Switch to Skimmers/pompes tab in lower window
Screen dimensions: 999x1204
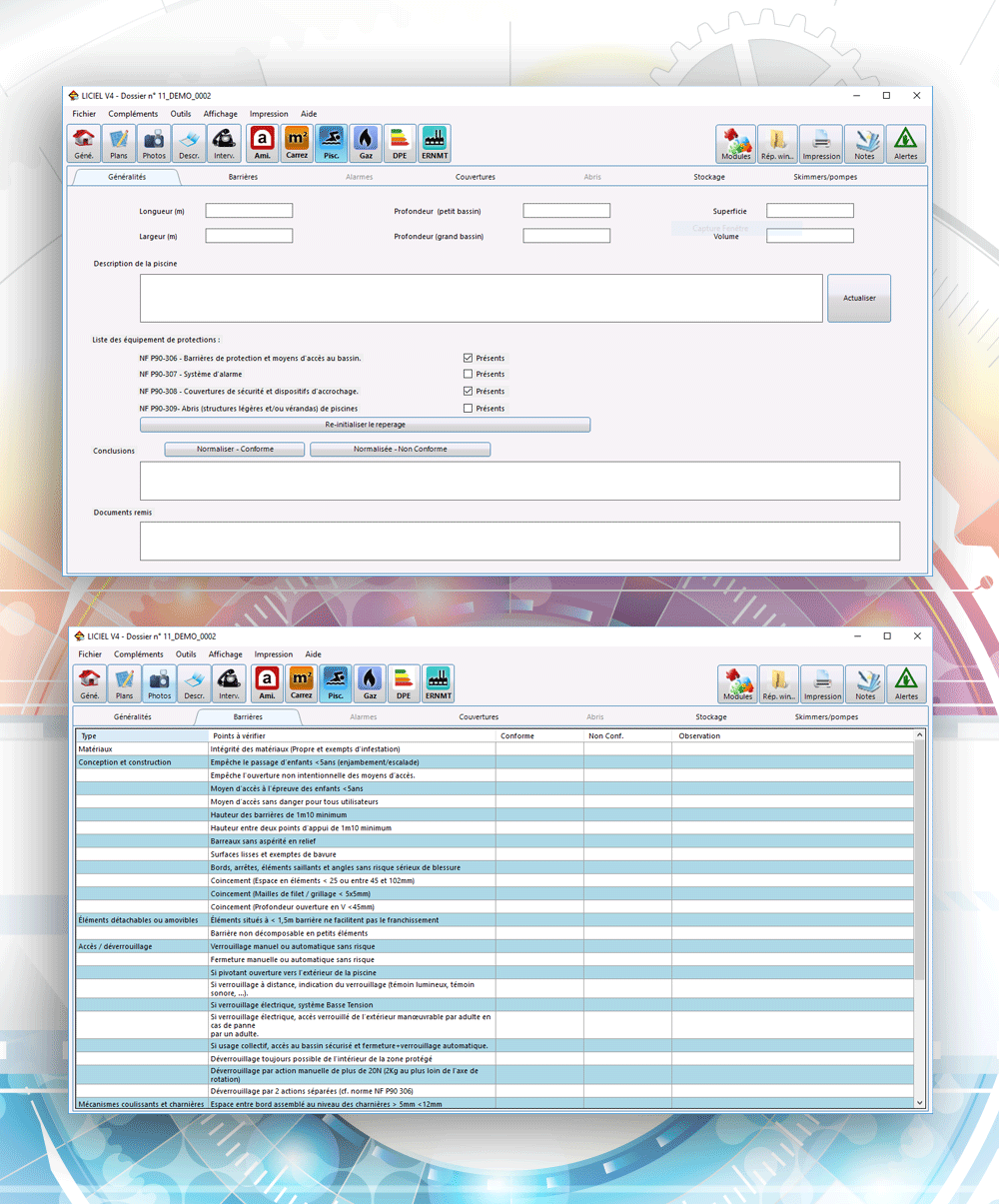[x=826, y=717]
